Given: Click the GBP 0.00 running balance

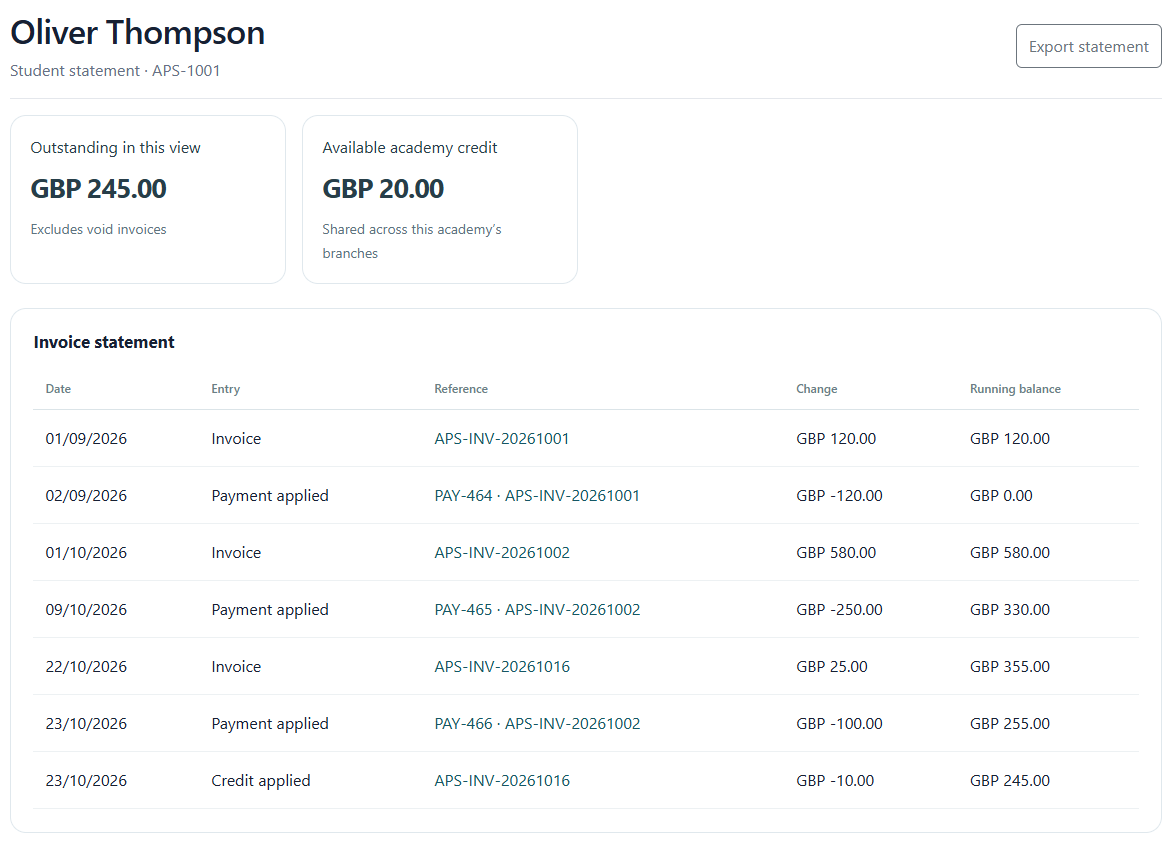Looking at the screenshot, I should pyautogui.click(x=1001, y=495).
